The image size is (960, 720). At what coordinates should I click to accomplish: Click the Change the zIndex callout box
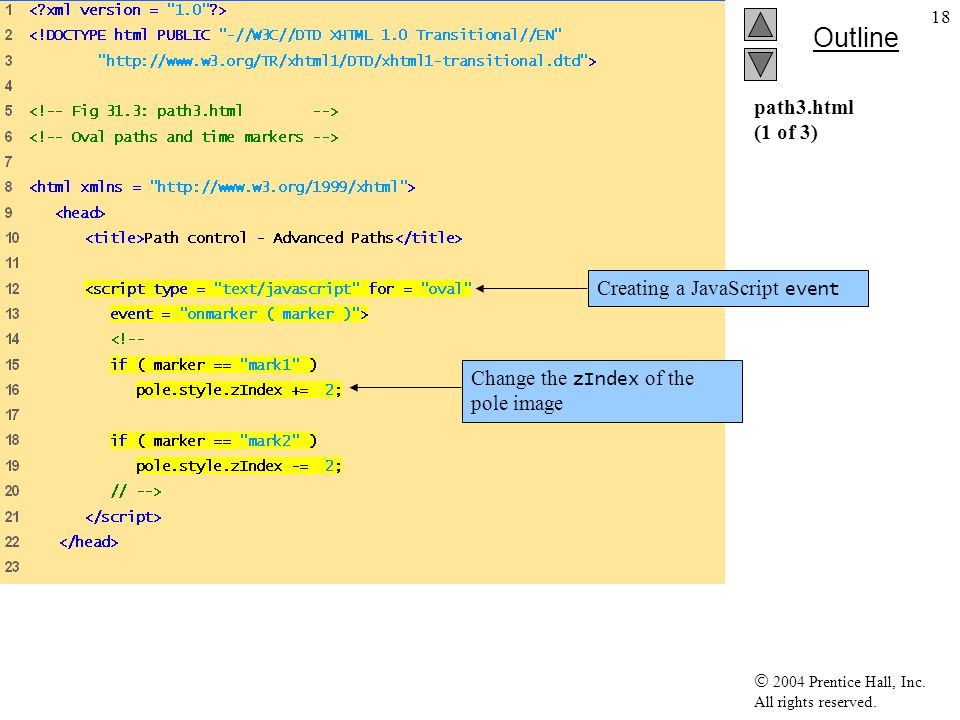coord(602,391)
